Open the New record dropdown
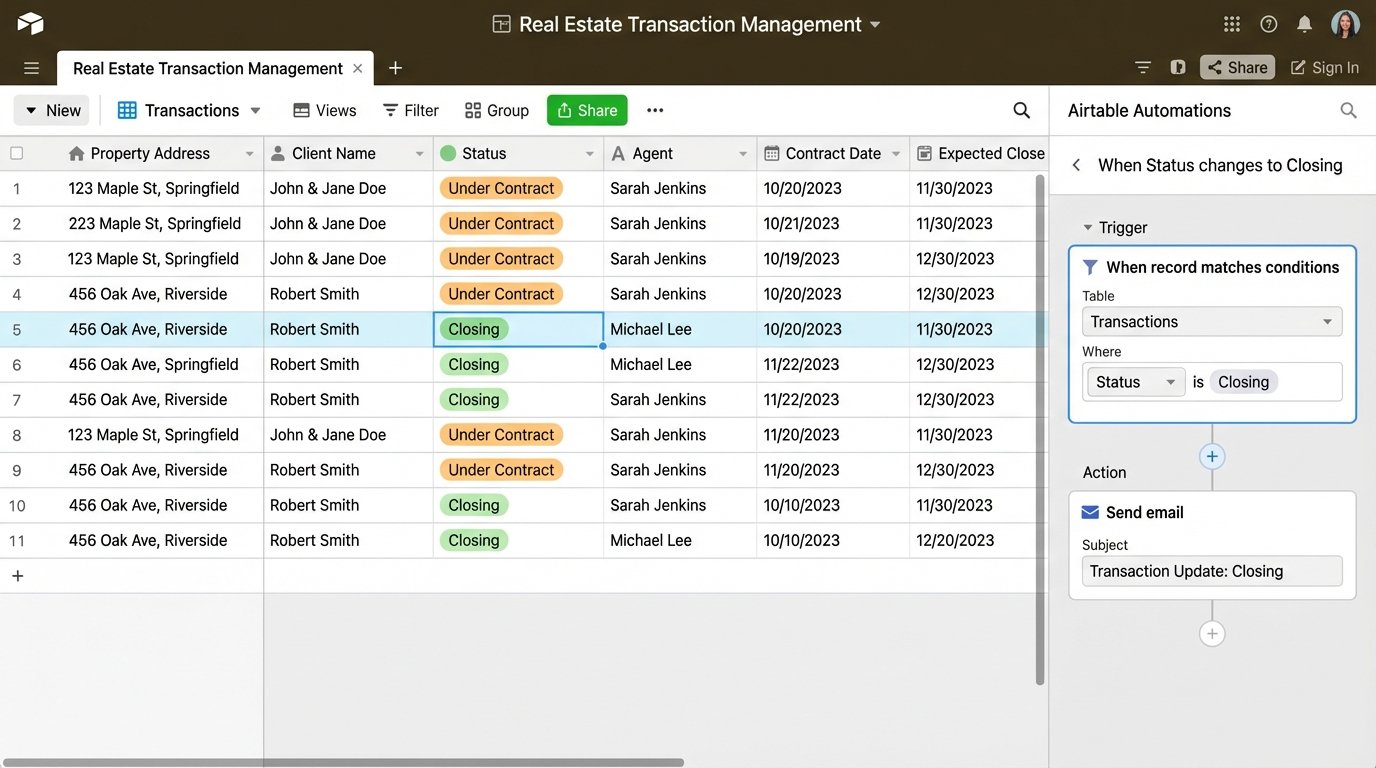1376x768 pixels. [x=51, y=110]
